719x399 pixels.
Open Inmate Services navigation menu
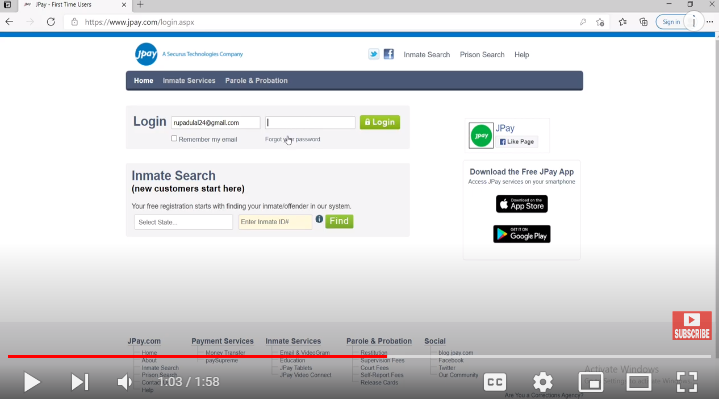[189, 81]
